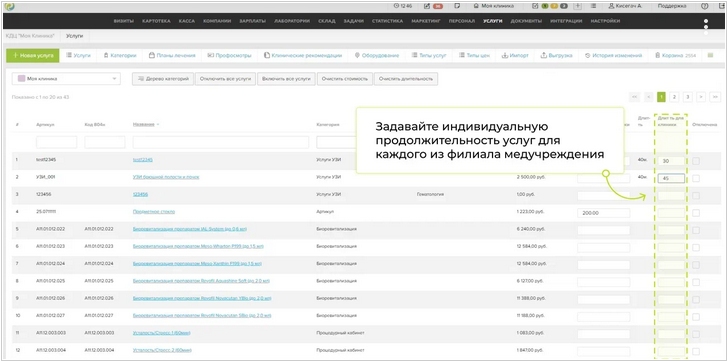Click Очистить стоимость button

tap(344, 79)
